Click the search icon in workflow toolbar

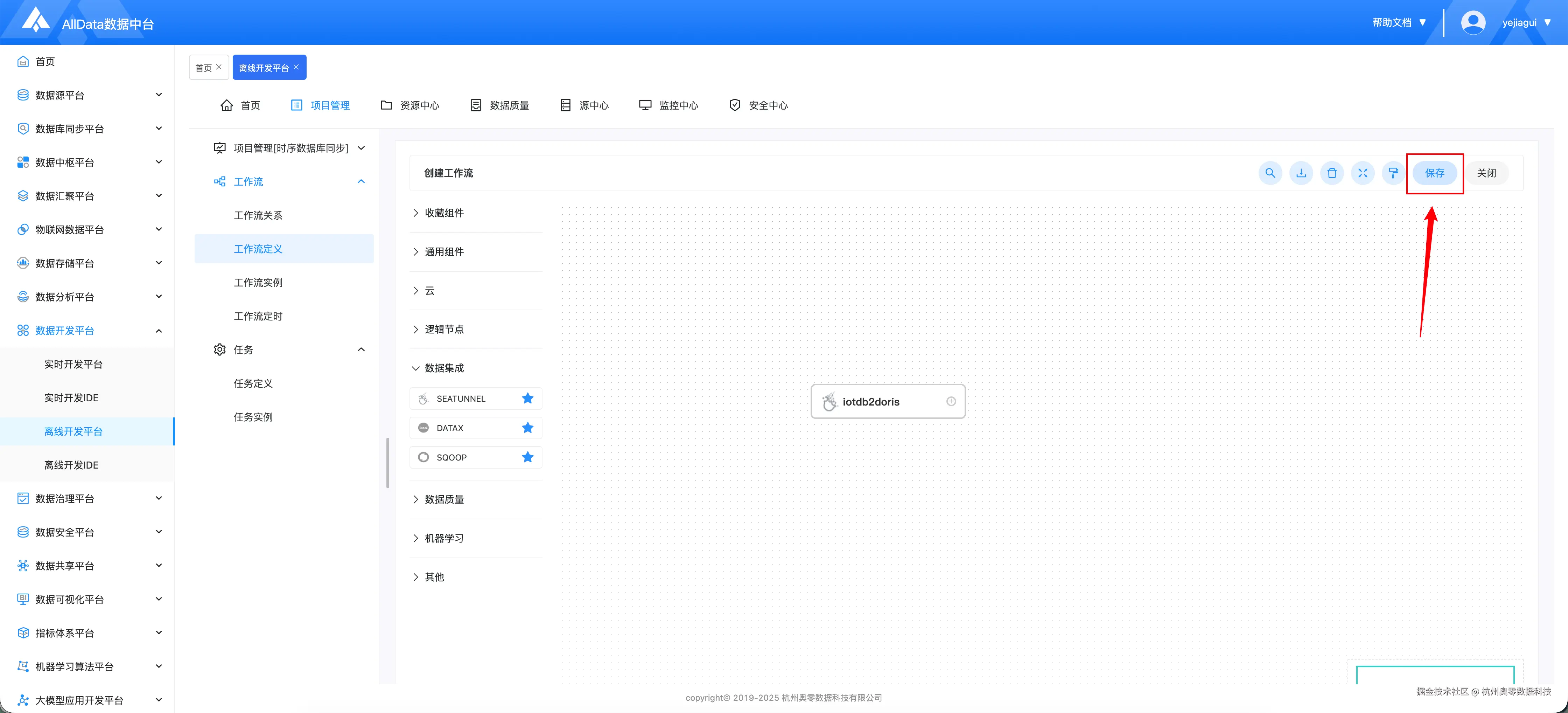pyautogui.click(x=1270, y=173)
